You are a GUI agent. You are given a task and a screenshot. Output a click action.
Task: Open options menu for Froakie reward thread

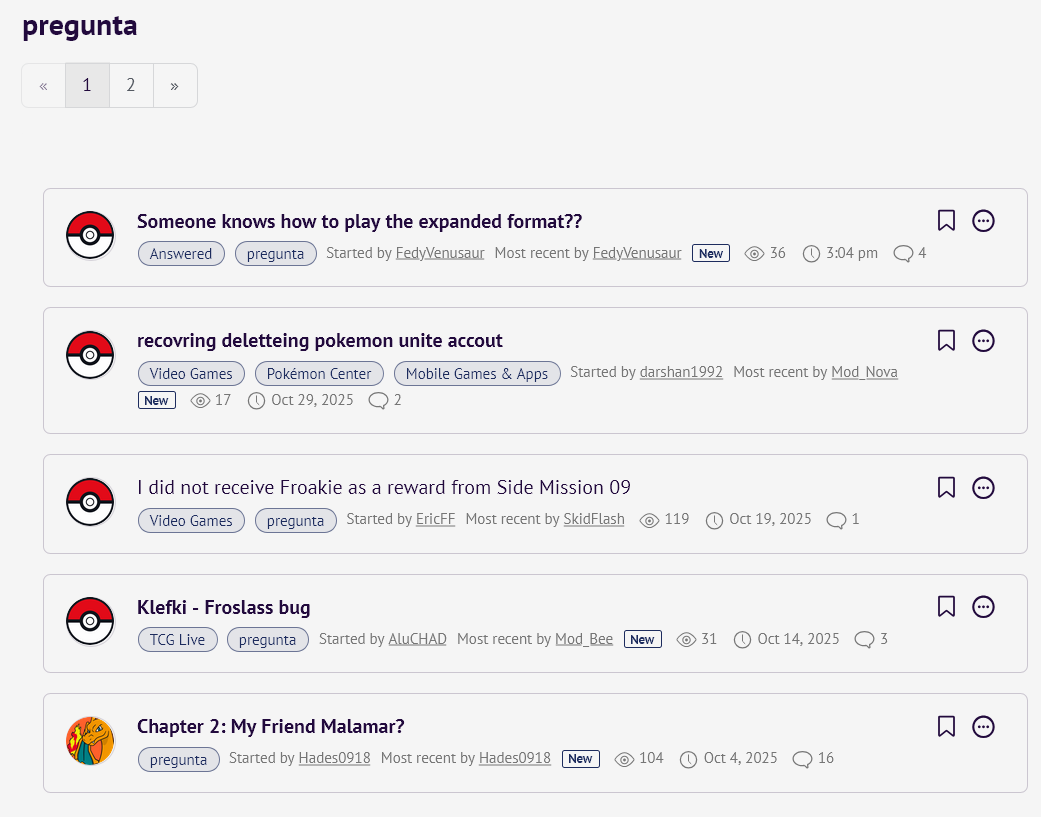click(983, 487)
